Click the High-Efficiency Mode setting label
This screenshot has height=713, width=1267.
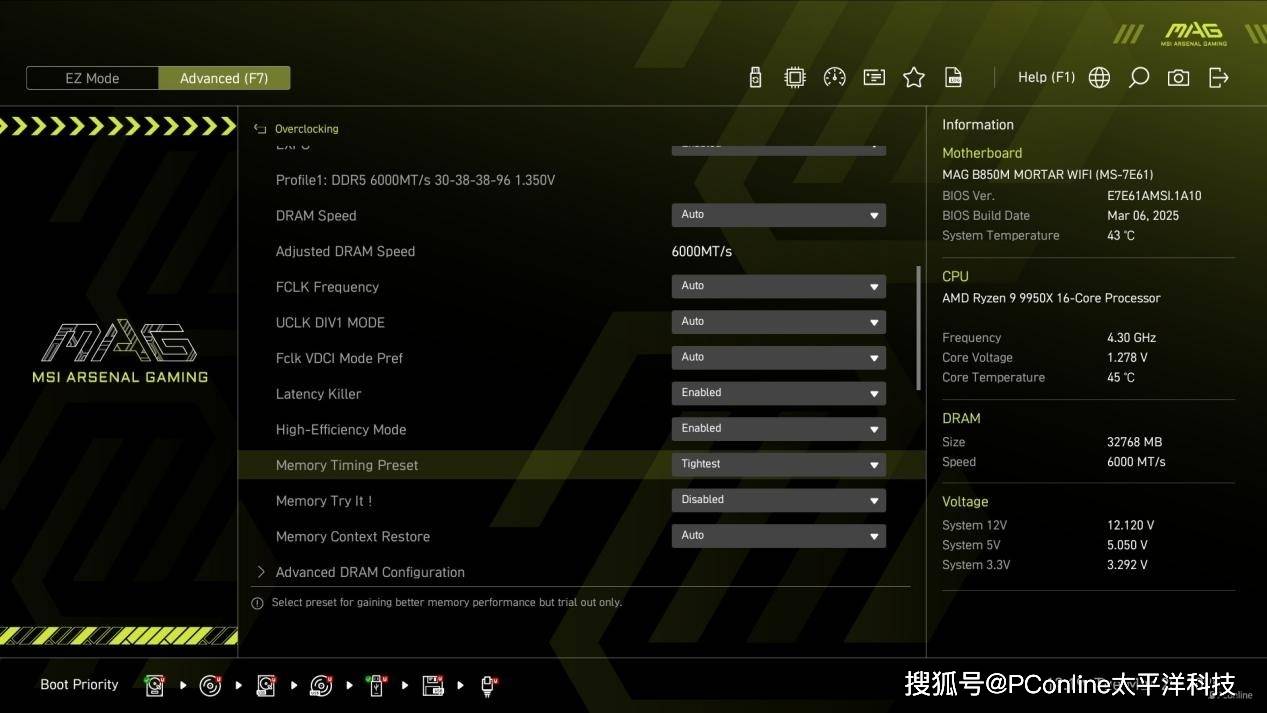[x=341, y=430]
